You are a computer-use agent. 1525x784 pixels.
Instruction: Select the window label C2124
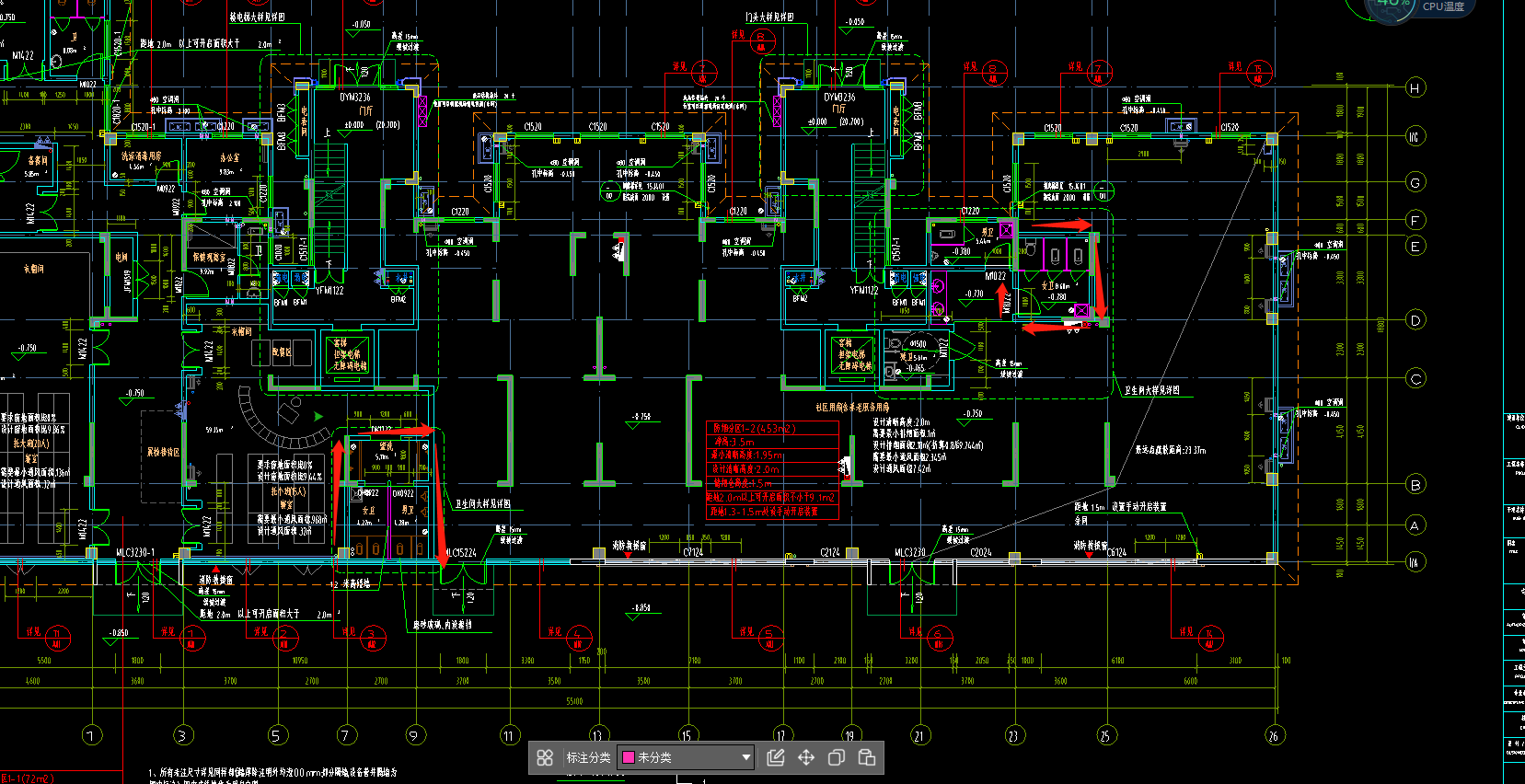830,553
